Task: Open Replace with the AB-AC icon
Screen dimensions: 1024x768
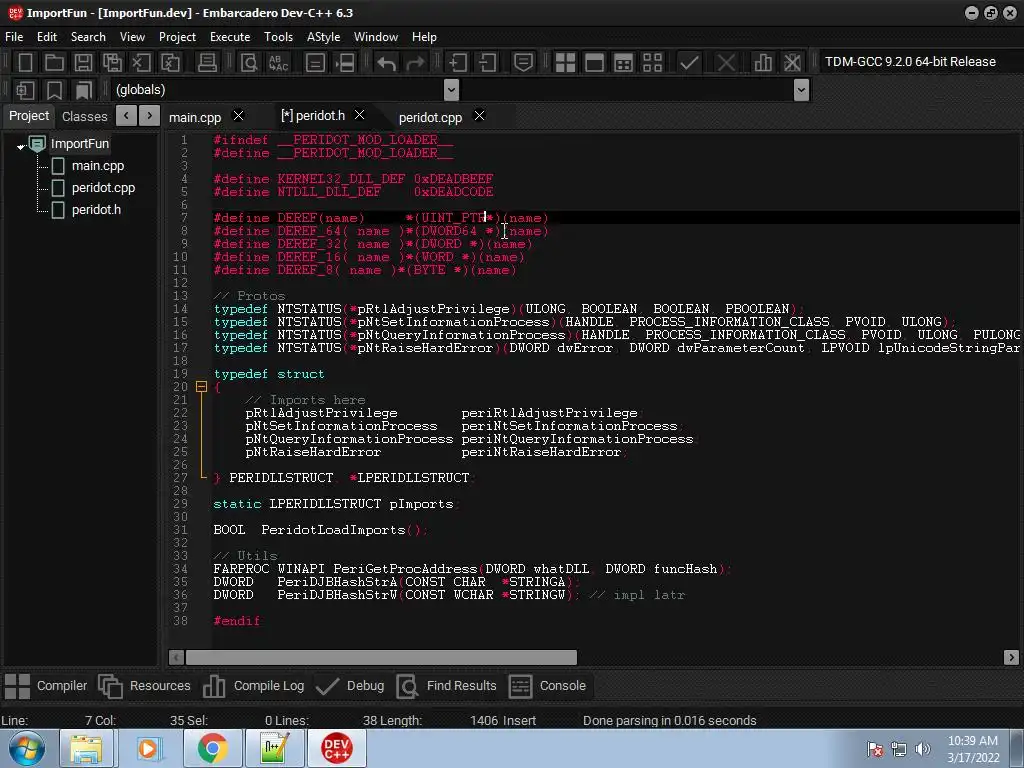Action: coord(278,63)
